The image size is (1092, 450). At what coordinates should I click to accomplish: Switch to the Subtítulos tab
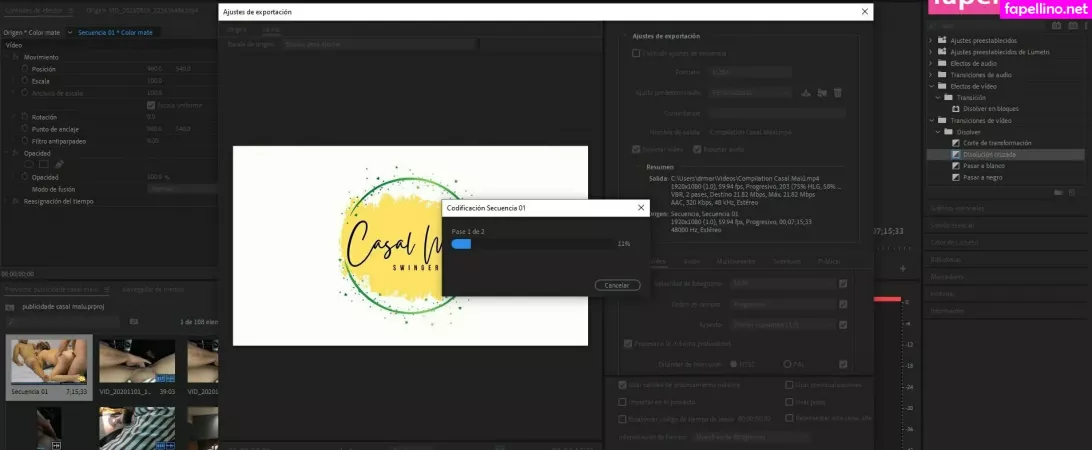tap(786, 261)
